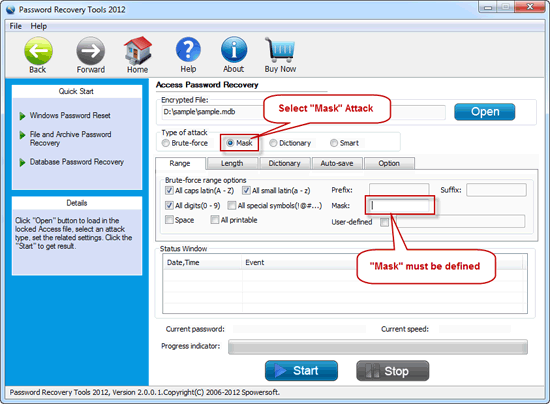Click the version text in status bar
550x404 pixels.
(145, 392)
